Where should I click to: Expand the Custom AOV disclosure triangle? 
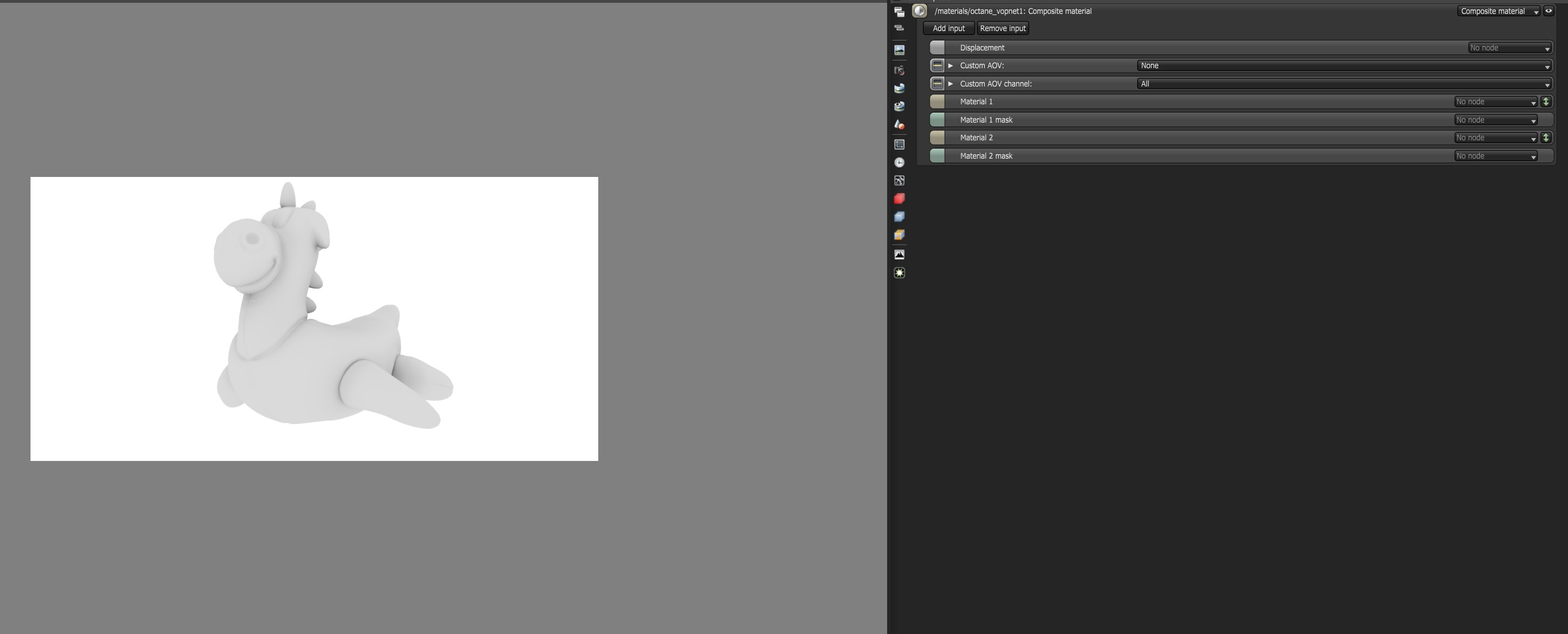[x=950, y=66]
